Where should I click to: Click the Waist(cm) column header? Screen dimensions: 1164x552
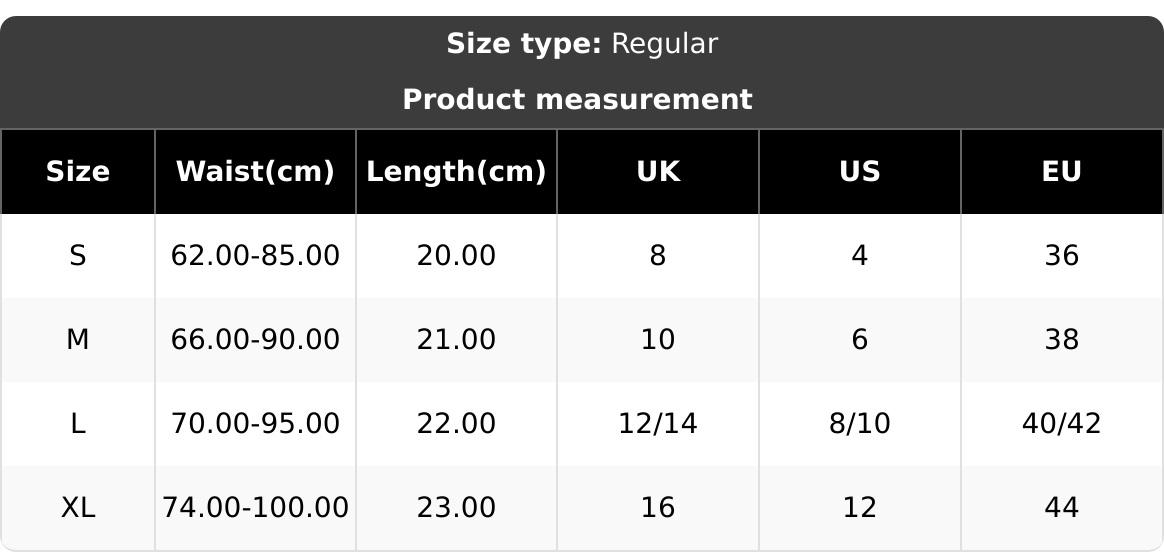[255, 172]
